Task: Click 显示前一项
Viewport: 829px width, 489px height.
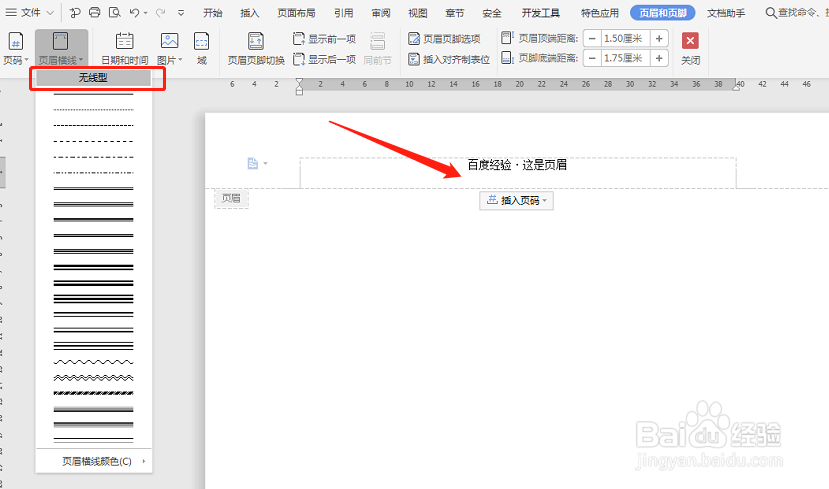Action: 325,39
